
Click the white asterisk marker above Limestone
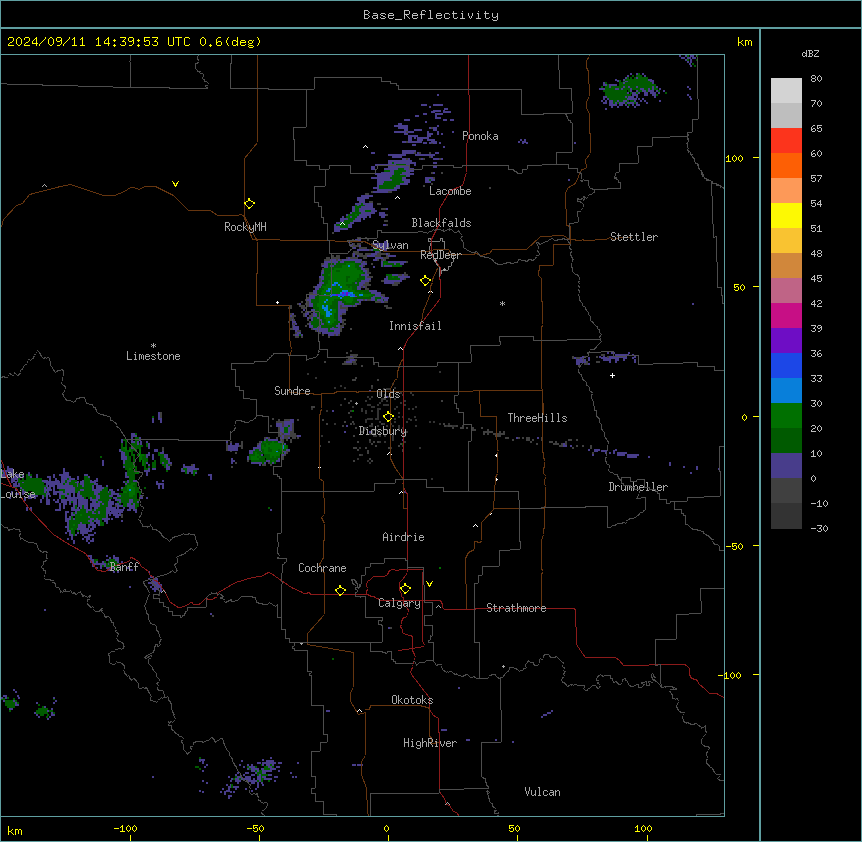(153, 346)
